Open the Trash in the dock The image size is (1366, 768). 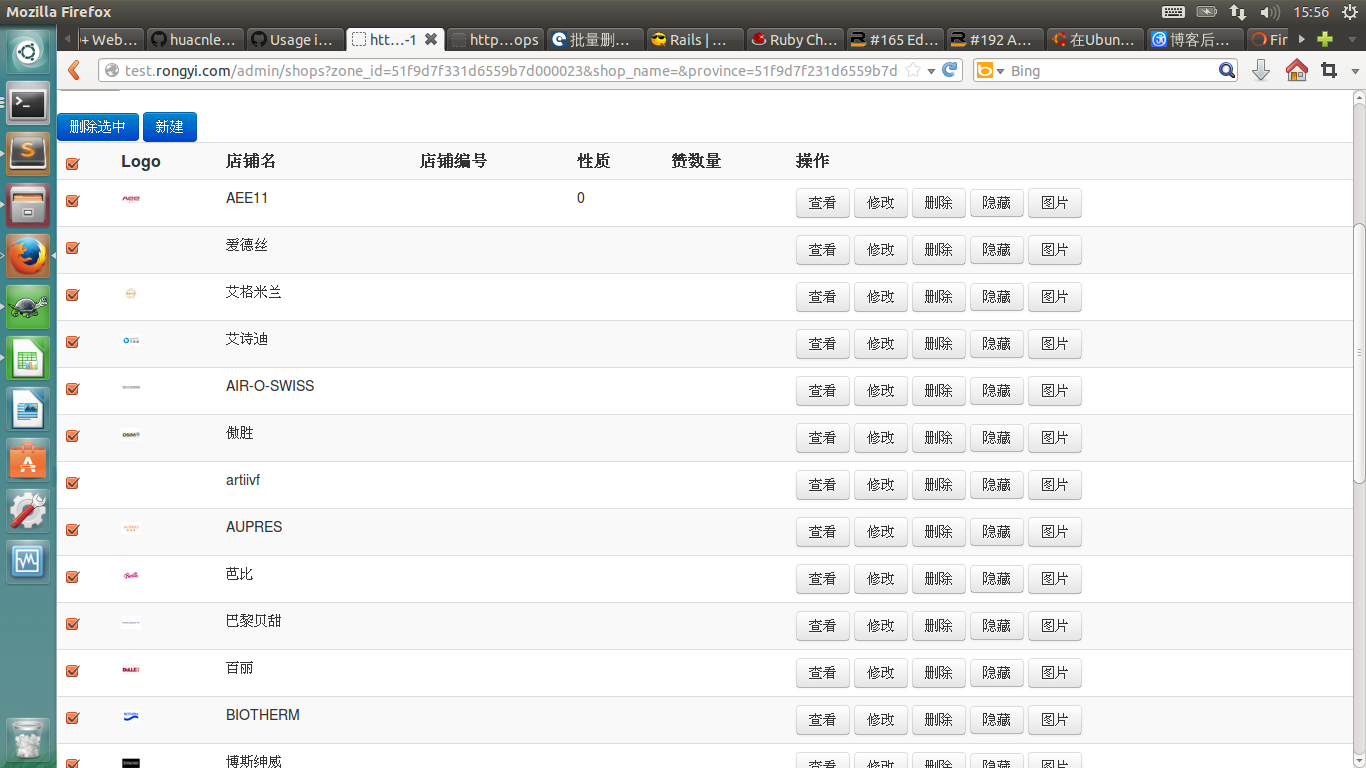(x=28, y=738)
